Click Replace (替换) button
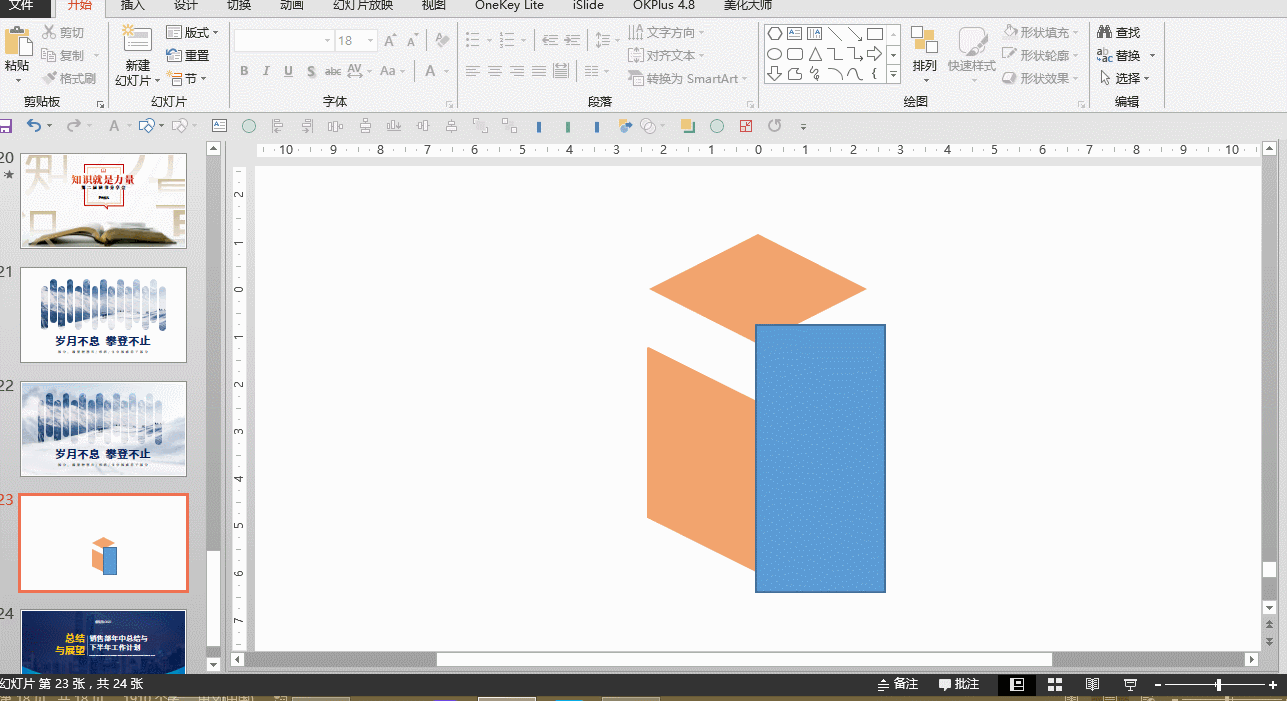 [x=1119, y=56]
